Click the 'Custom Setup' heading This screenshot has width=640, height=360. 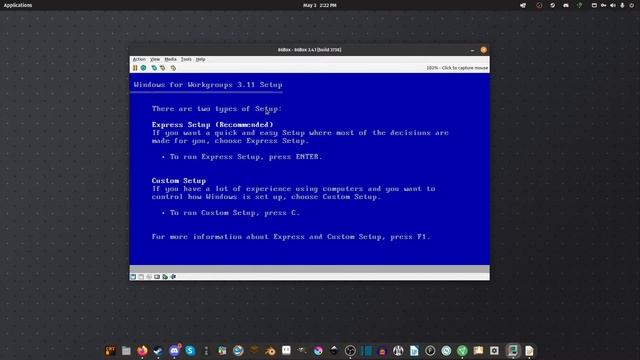point(179,180)
